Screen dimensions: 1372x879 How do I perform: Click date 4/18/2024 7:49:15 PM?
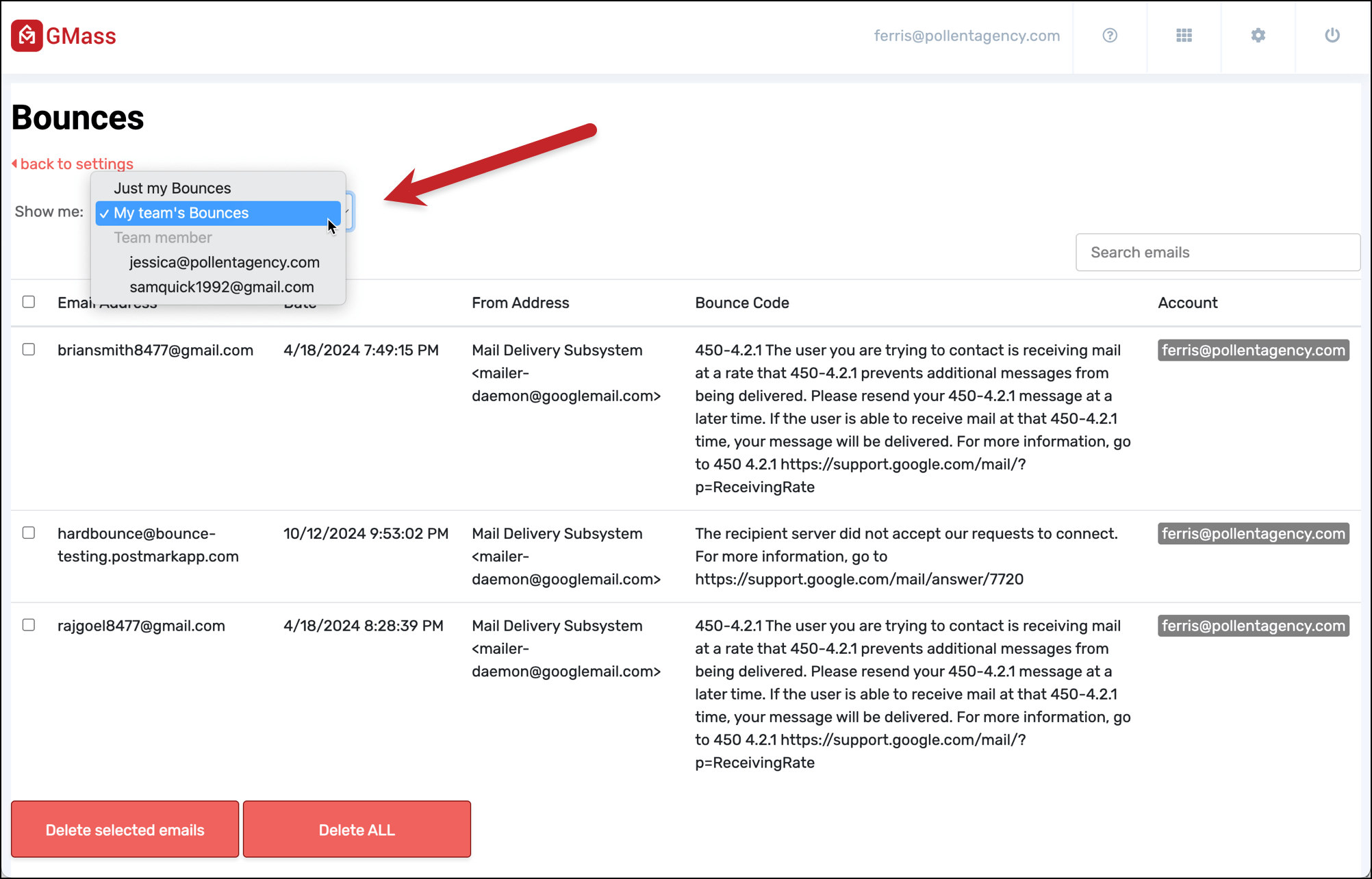(x=361, y=351)
